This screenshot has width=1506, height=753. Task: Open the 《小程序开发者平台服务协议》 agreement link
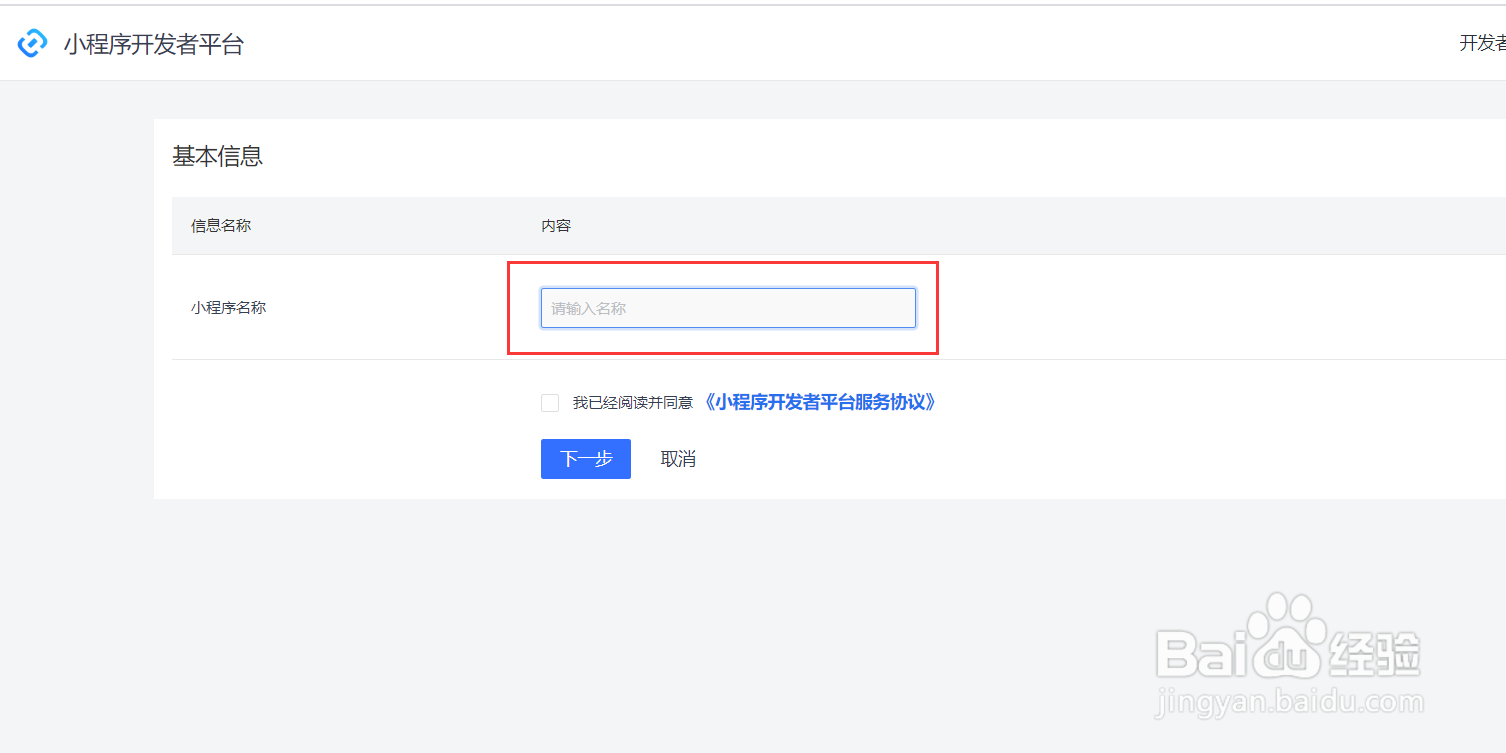822,402
